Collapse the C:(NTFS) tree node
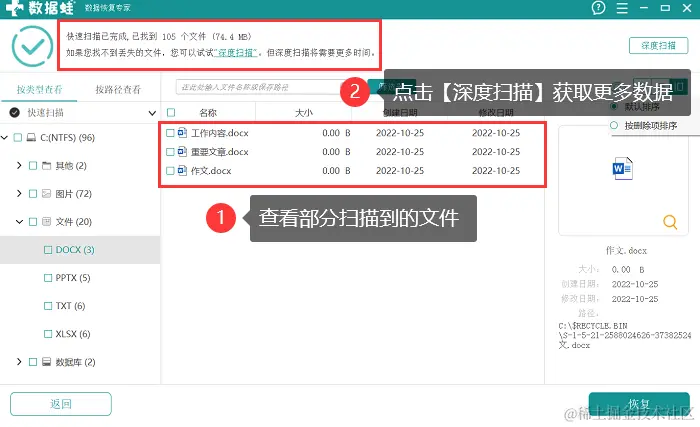 click(x=4, y=138)
